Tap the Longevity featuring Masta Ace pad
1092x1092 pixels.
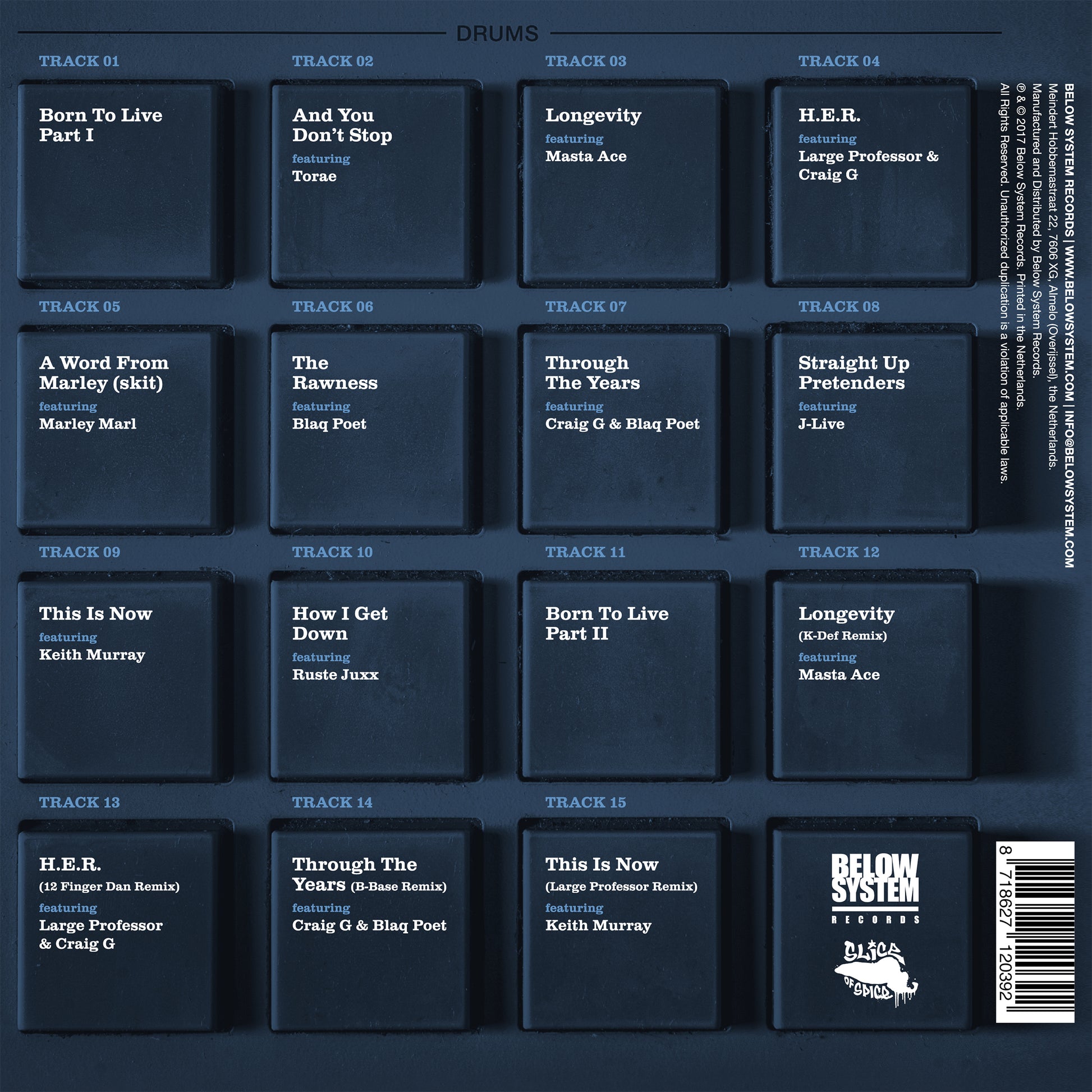(623, 183)
